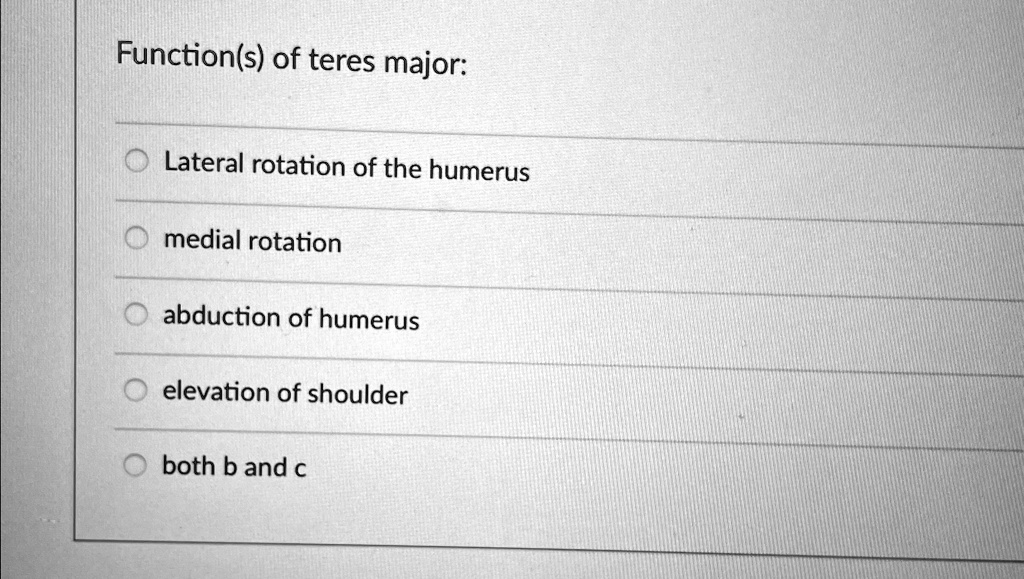Click the both b and c answer text
The height and width of the screenshot is (579, 1024).
(x=233, y=465)
